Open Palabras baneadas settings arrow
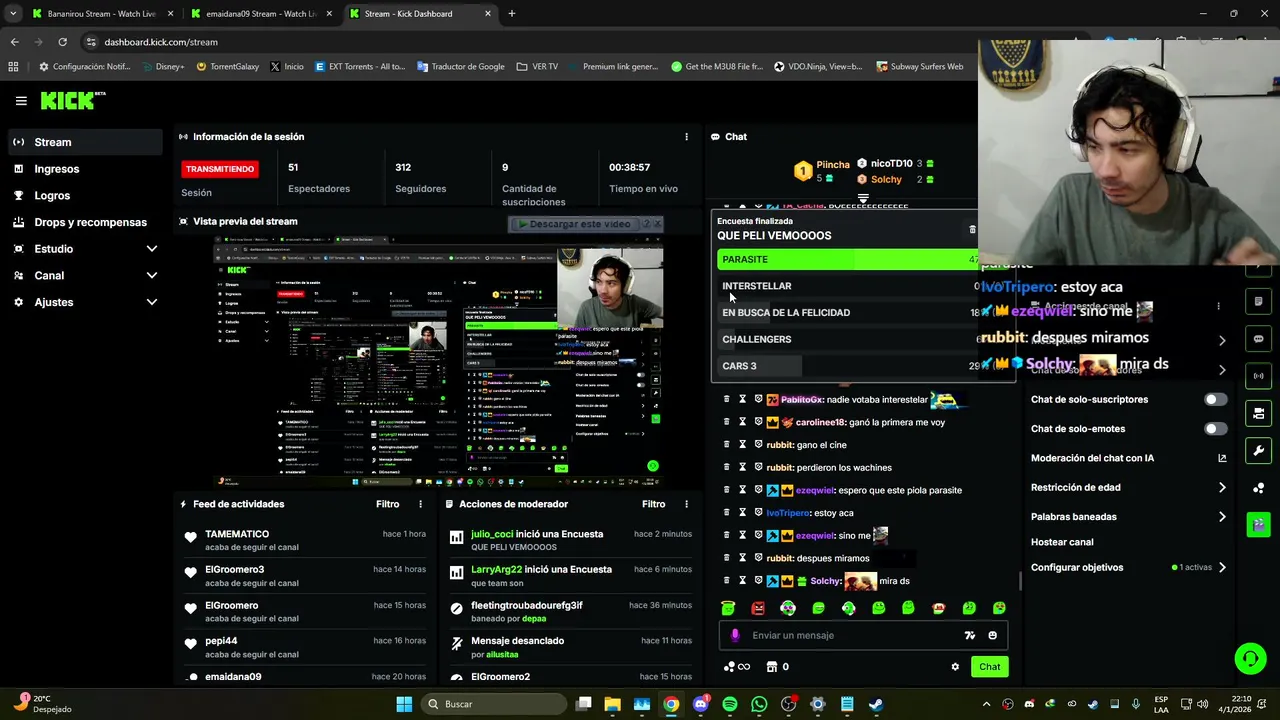The height and width of the screenshot is (720, 1280). coord(1222,517)
